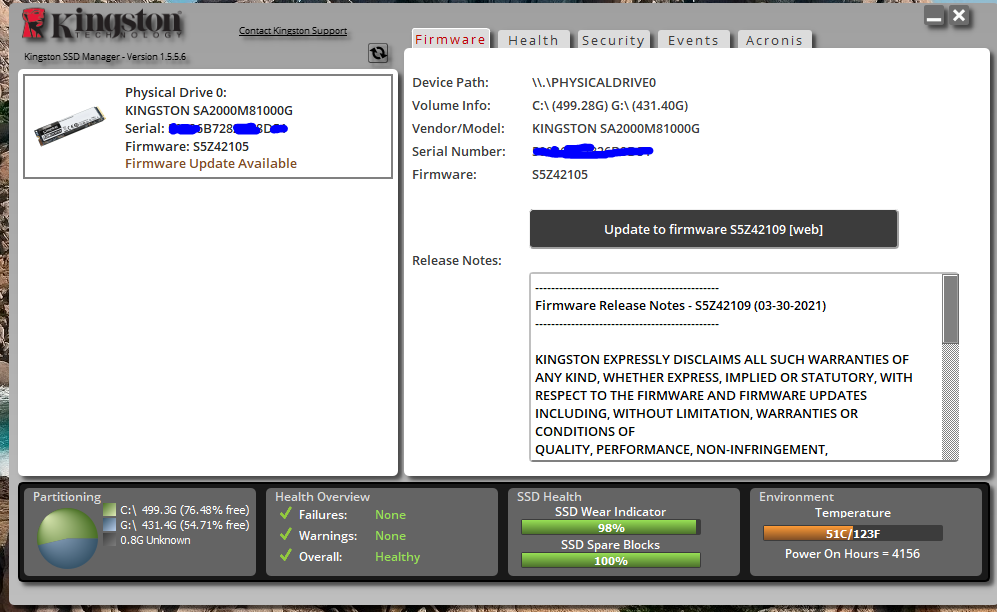Click the Firmware Update Available notice
This screenshot has height=612, width=997.
pos(210,163)
